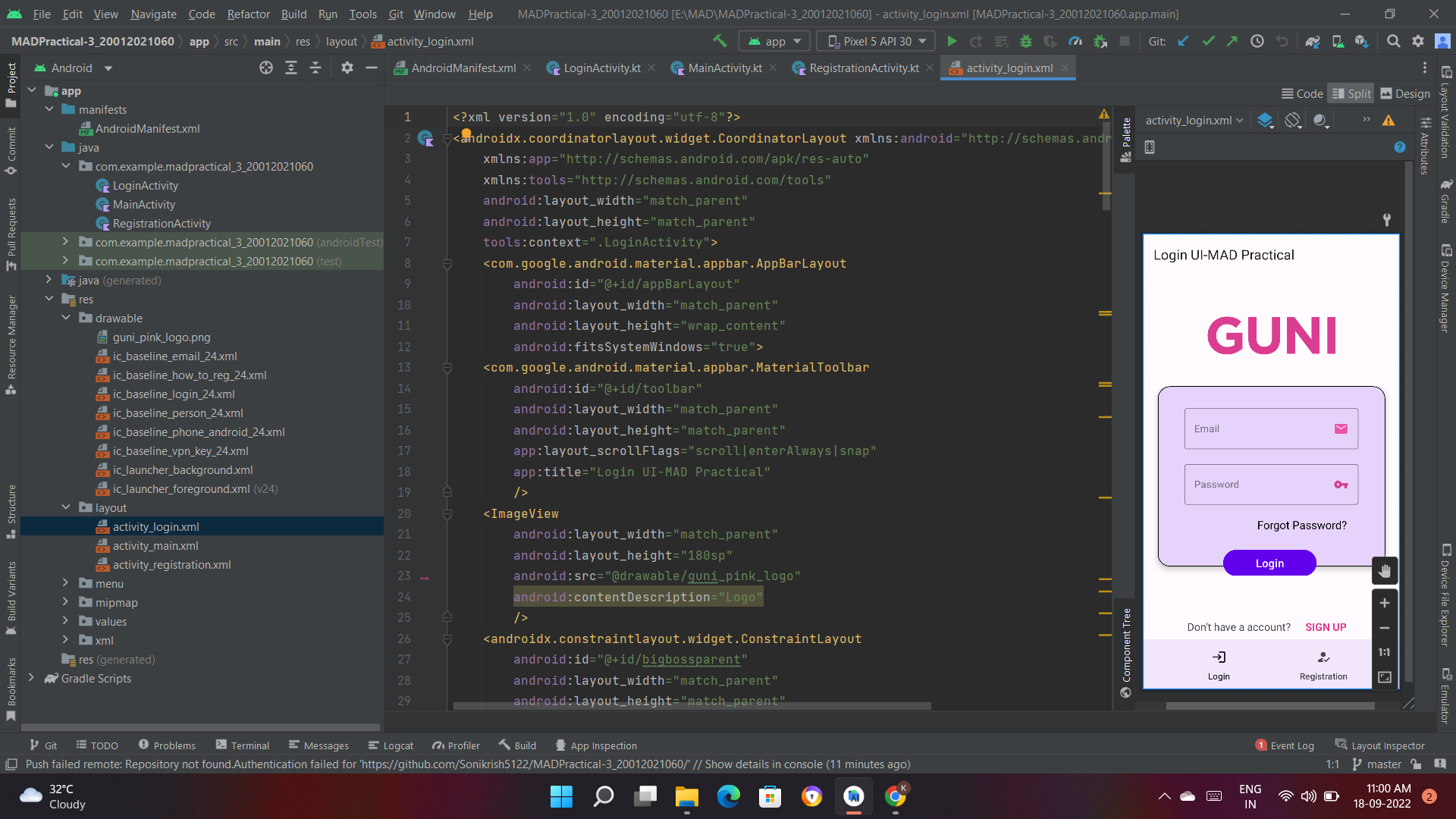The width and height of the screenshot is (1456, 819).
Task: Click horizontal scrollbar of code editor
Action: (x=692, y=706)
